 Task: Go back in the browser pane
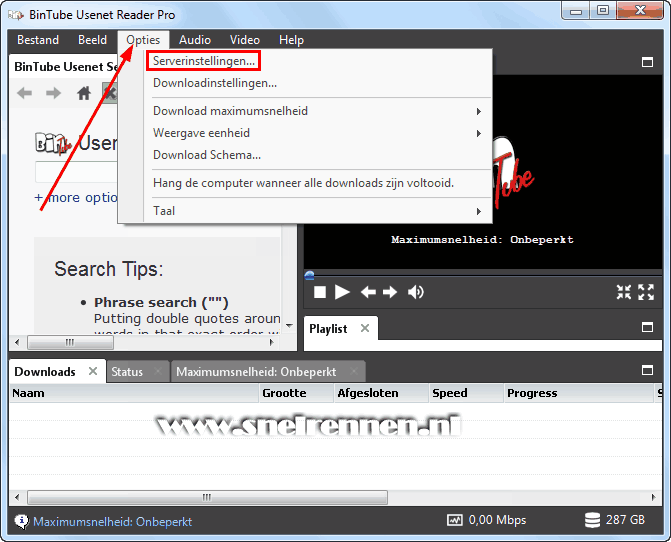24,93
